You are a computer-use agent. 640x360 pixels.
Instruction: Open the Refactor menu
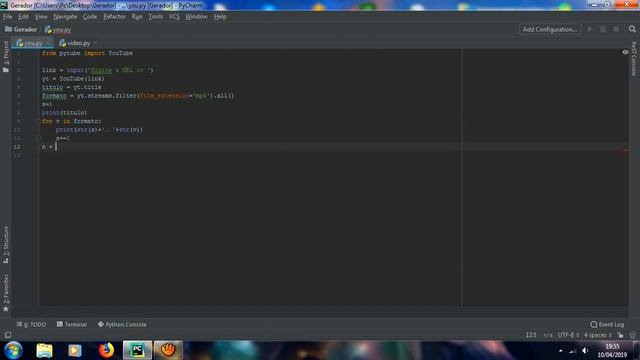point(114,17)
